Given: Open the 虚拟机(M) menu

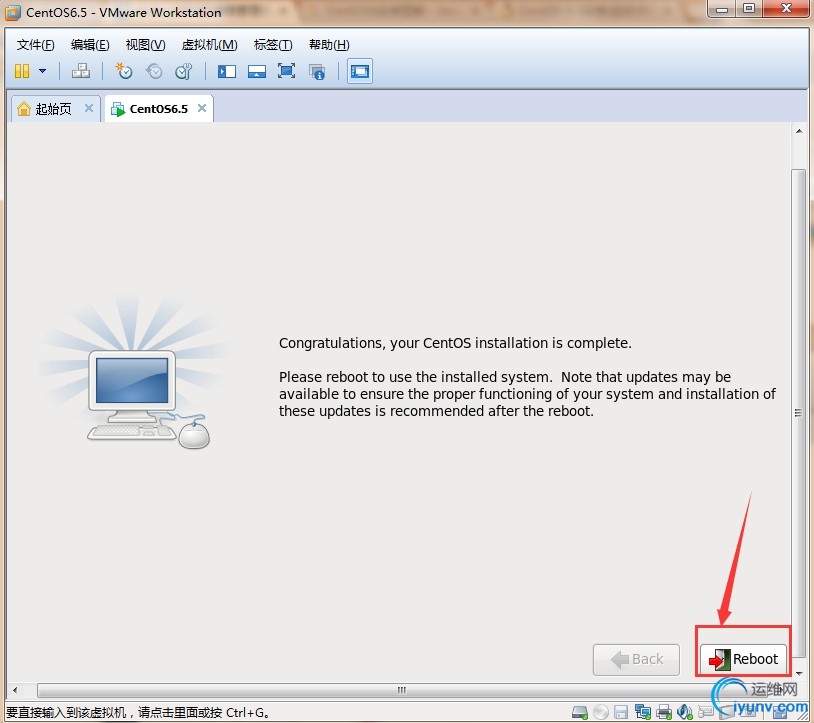Looking at the screenshot, I should [209, 45].
